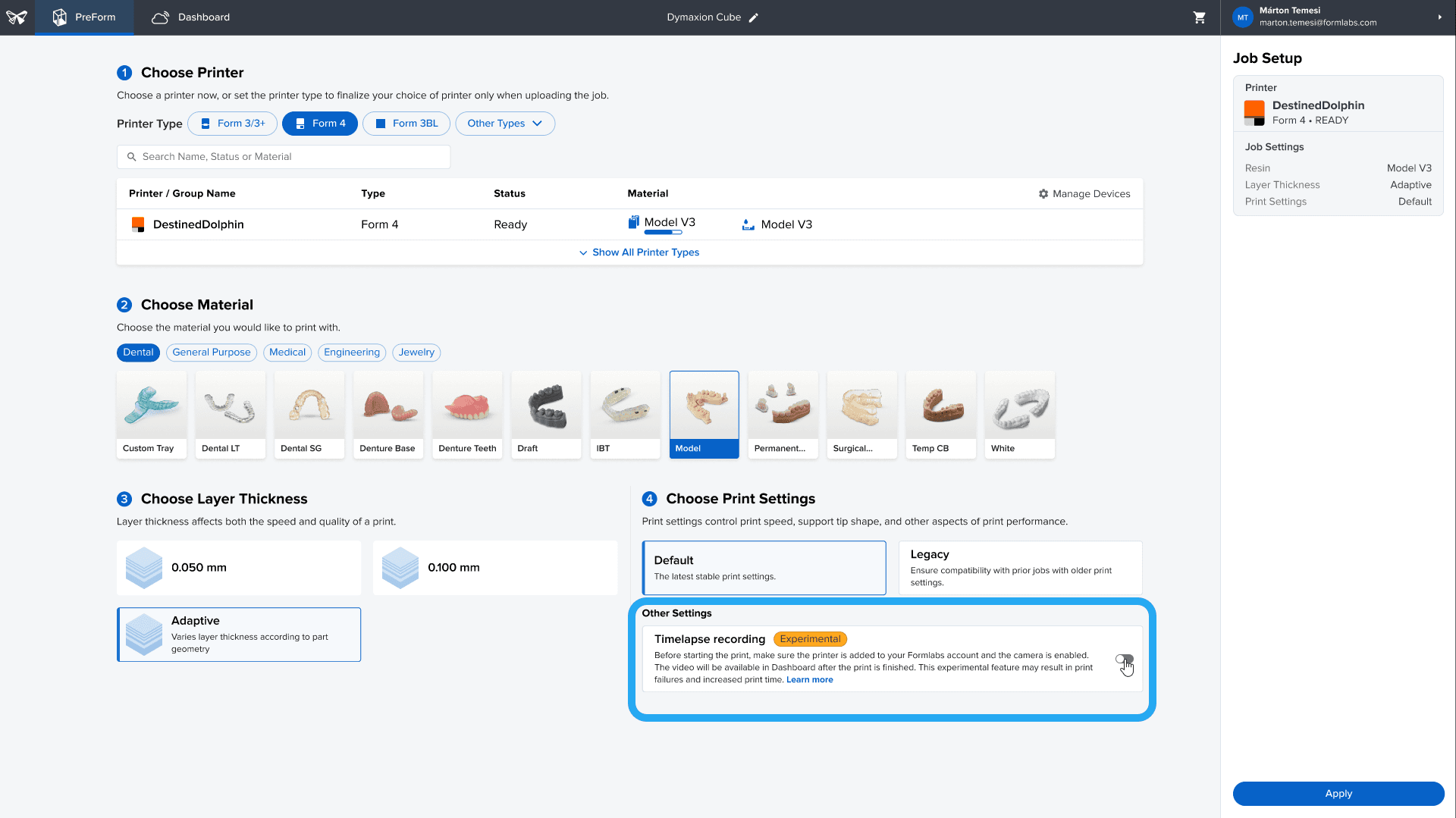This screenshot has height=818, width=1456.
Task: Click Layer Thickness Adaptive value in Job Settings
Action: point(1410,185)
